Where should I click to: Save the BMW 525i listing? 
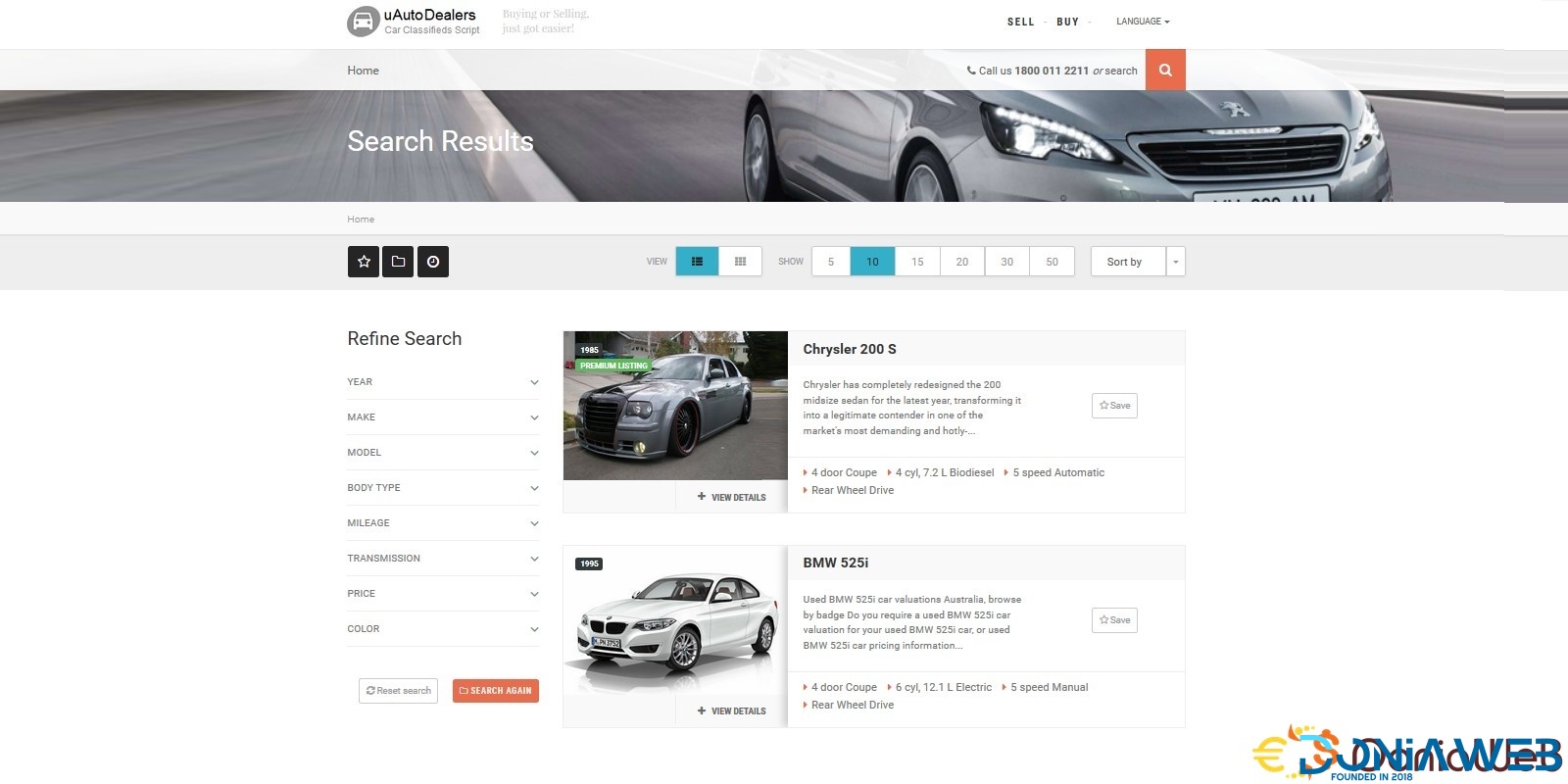[1114, 620]
